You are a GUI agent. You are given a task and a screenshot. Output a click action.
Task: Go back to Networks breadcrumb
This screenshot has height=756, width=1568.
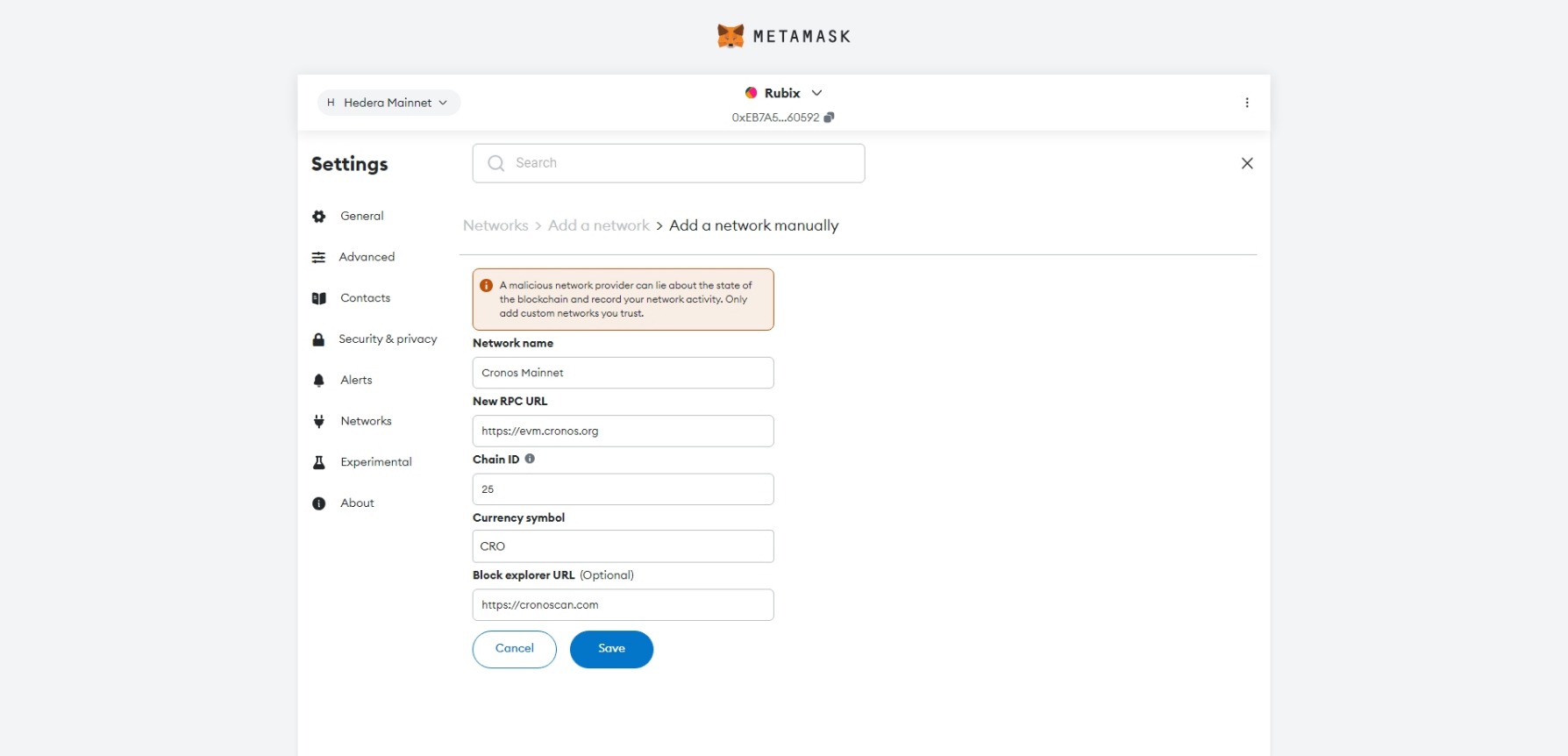tap(495, 225)
